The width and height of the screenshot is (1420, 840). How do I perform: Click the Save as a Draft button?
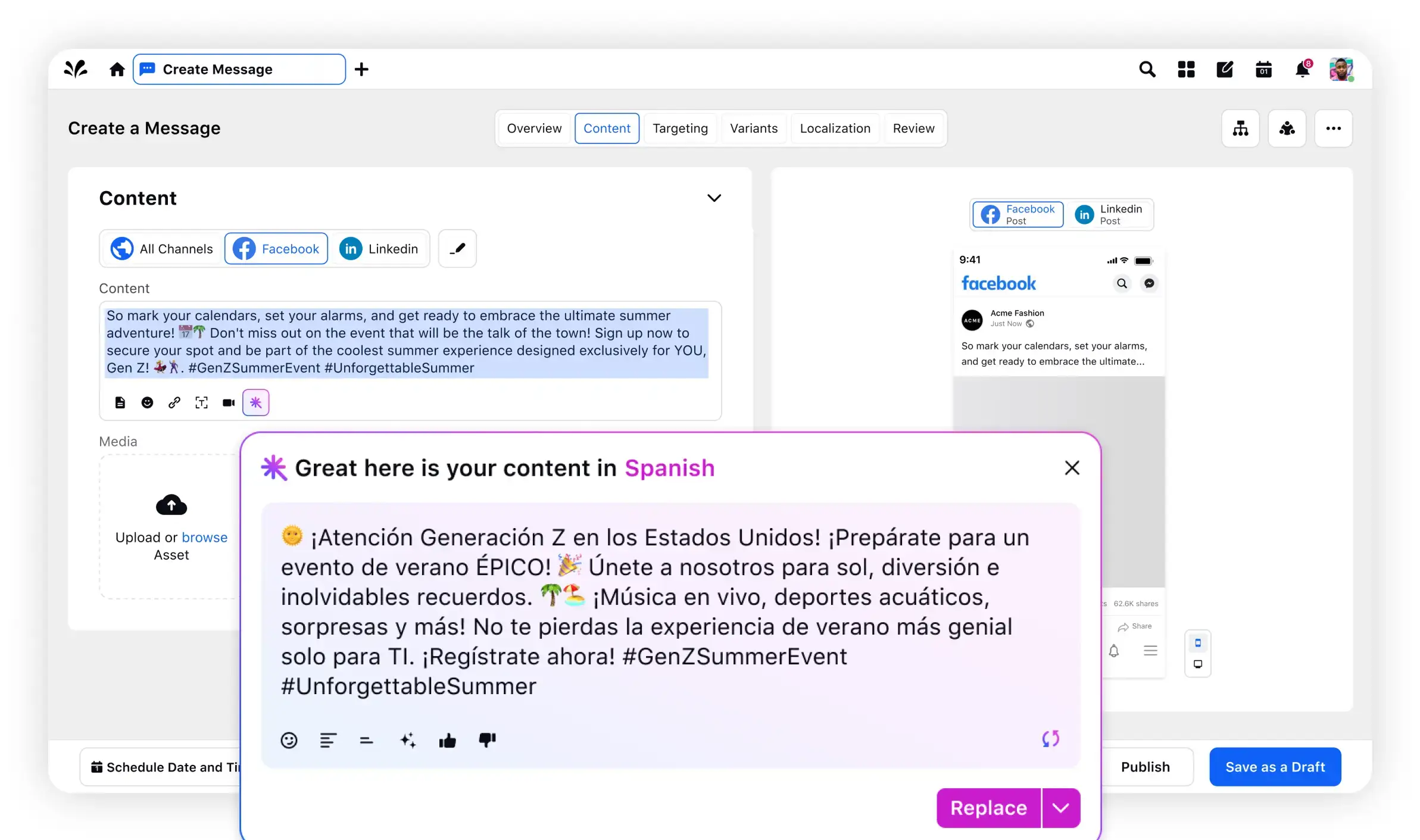point(1276,766)
